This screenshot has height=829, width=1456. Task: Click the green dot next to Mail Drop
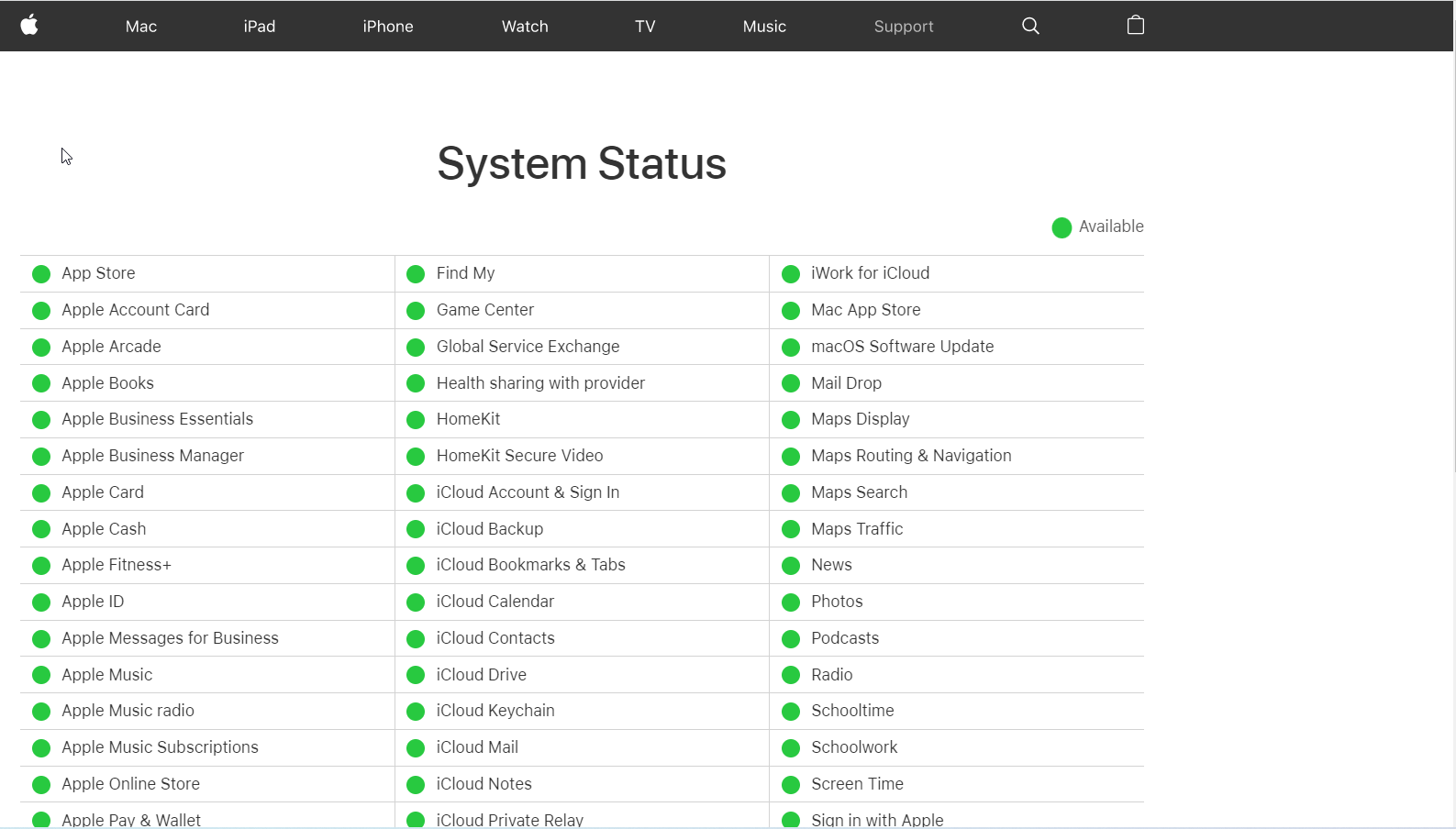point(791,384)
